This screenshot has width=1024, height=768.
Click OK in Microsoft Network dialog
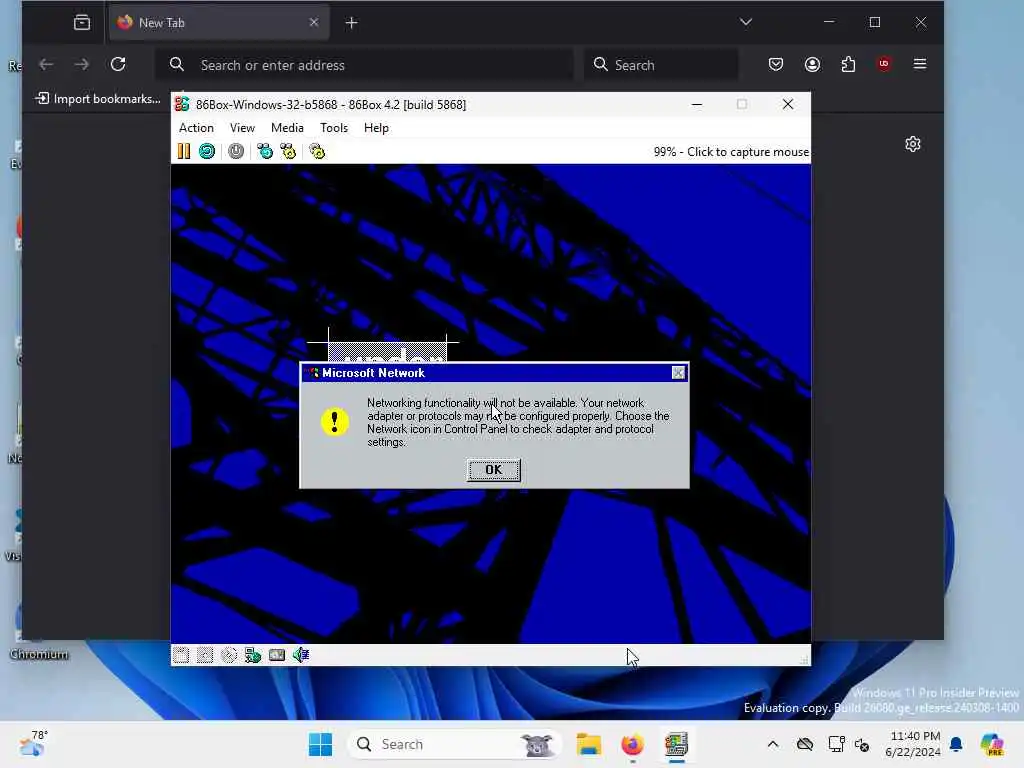pos(494,470)
